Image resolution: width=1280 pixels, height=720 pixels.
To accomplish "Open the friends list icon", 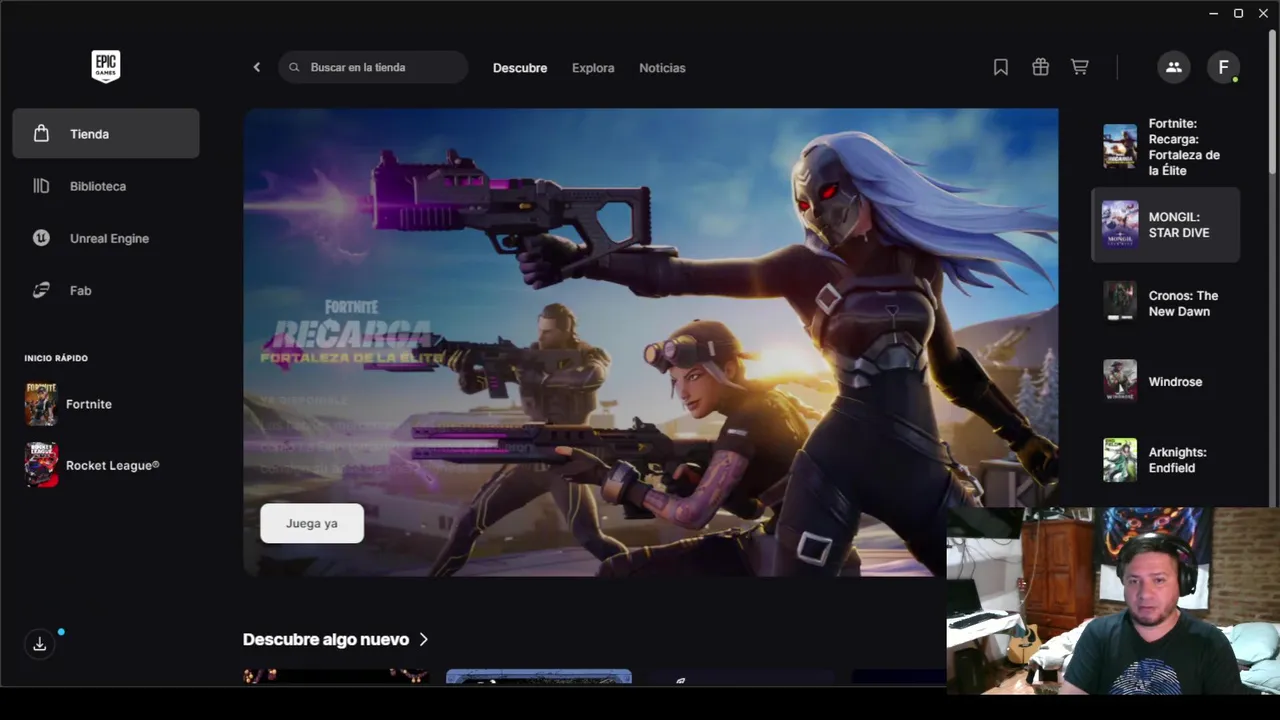I will point(1174,67).
